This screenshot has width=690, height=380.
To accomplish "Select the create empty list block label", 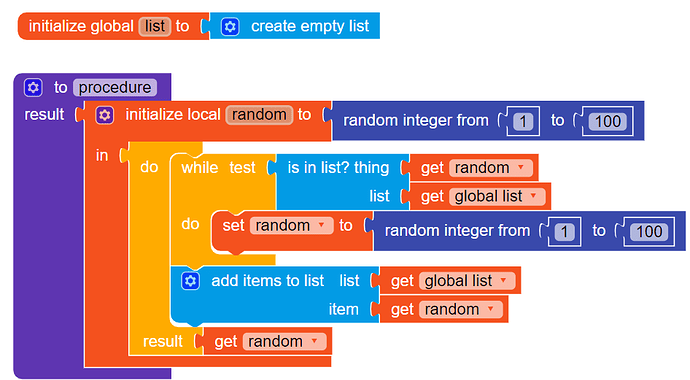I will pyautogui.click(x=310, y=26).
